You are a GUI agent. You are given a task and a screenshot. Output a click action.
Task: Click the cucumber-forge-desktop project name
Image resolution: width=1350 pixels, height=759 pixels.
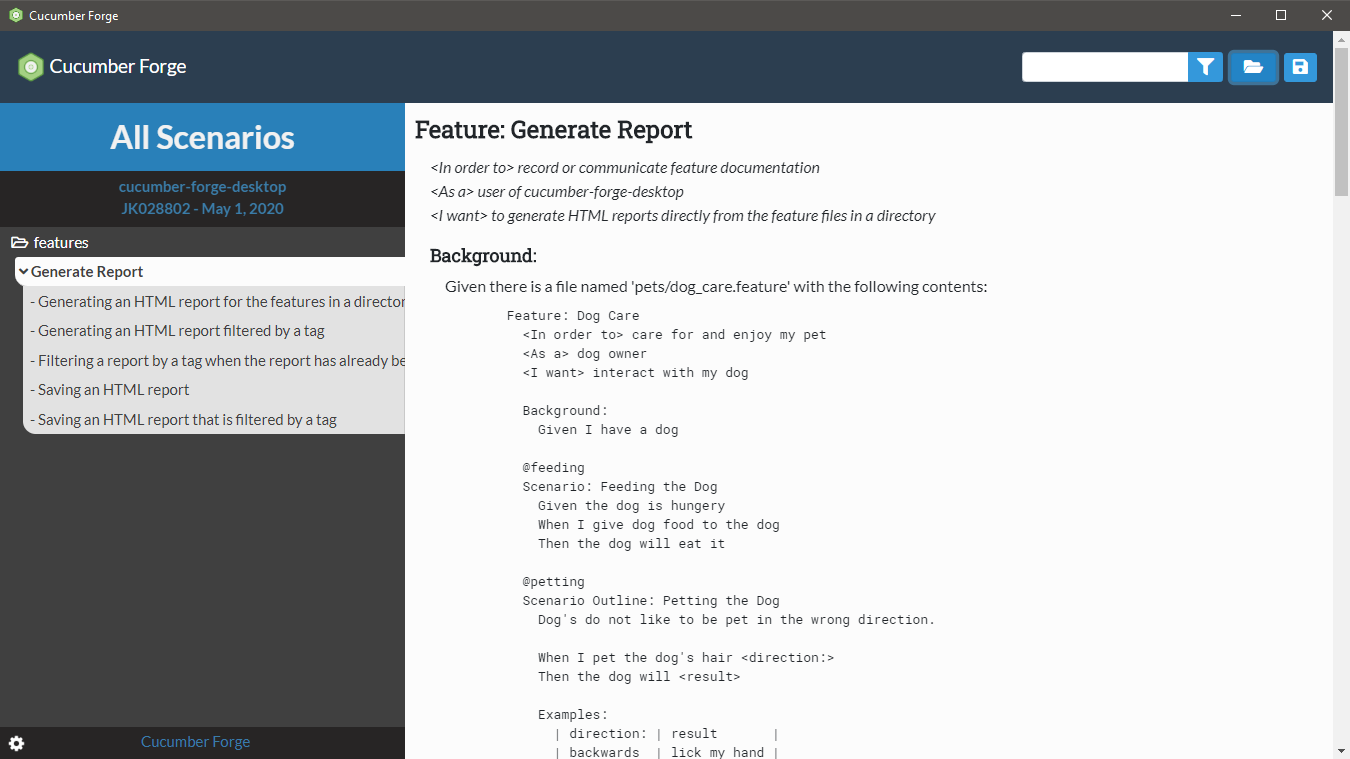coord(202,187)
